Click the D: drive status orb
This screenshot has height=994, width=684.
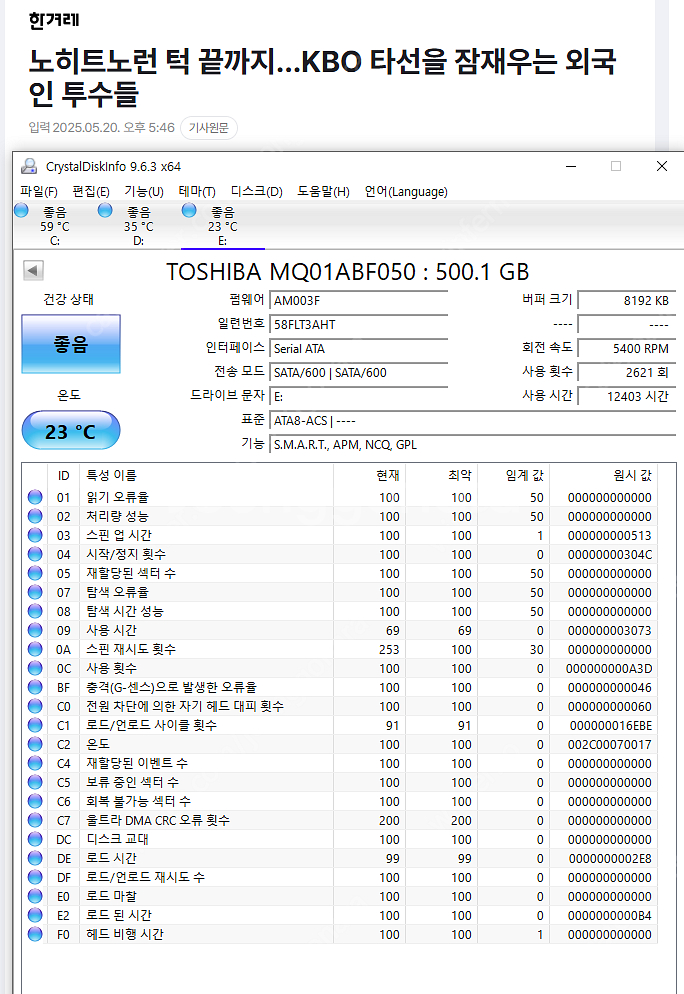pyautogui.click(x=105, y=211)
